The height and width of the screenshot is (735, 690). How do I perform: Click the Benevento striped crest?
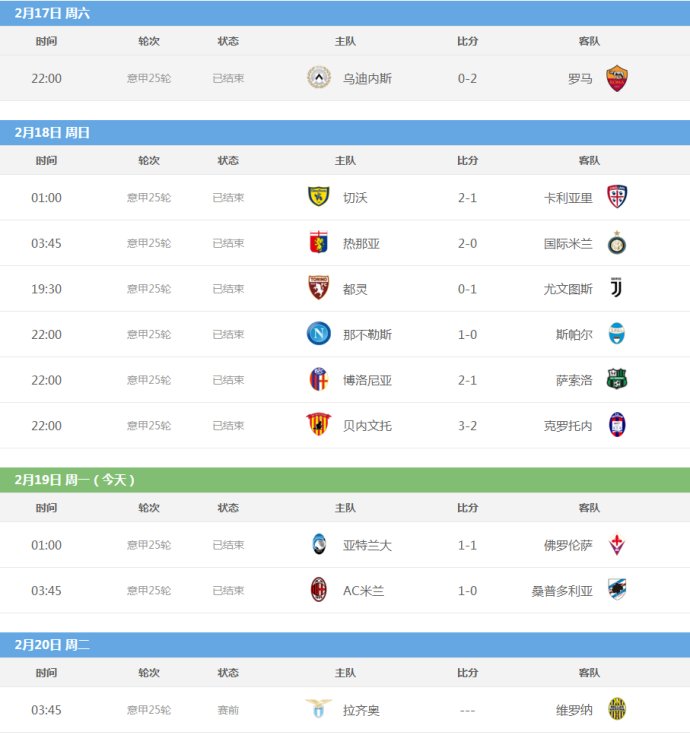point(319,424)
